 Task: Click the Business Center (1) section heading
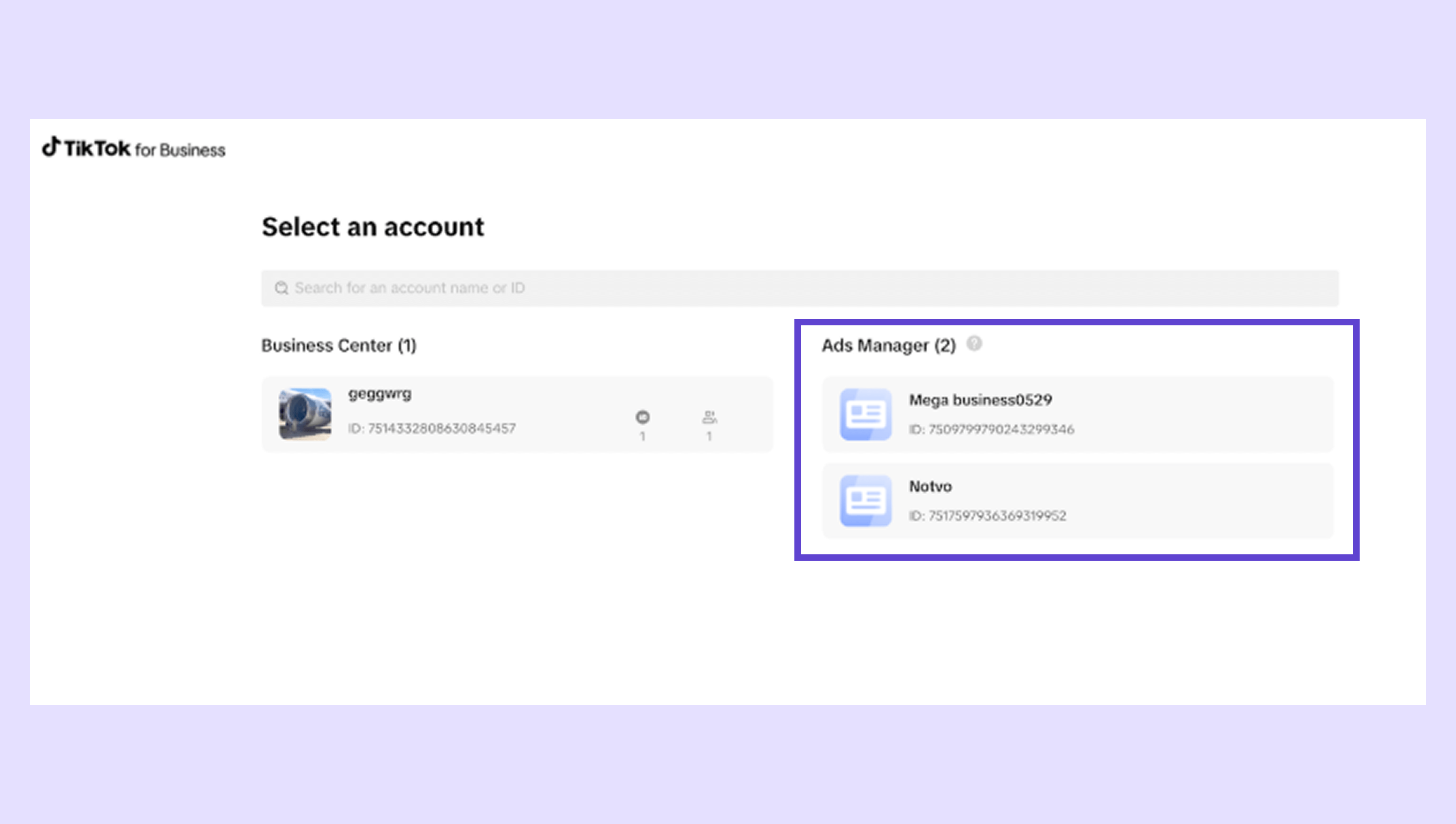tap(338, 345)
